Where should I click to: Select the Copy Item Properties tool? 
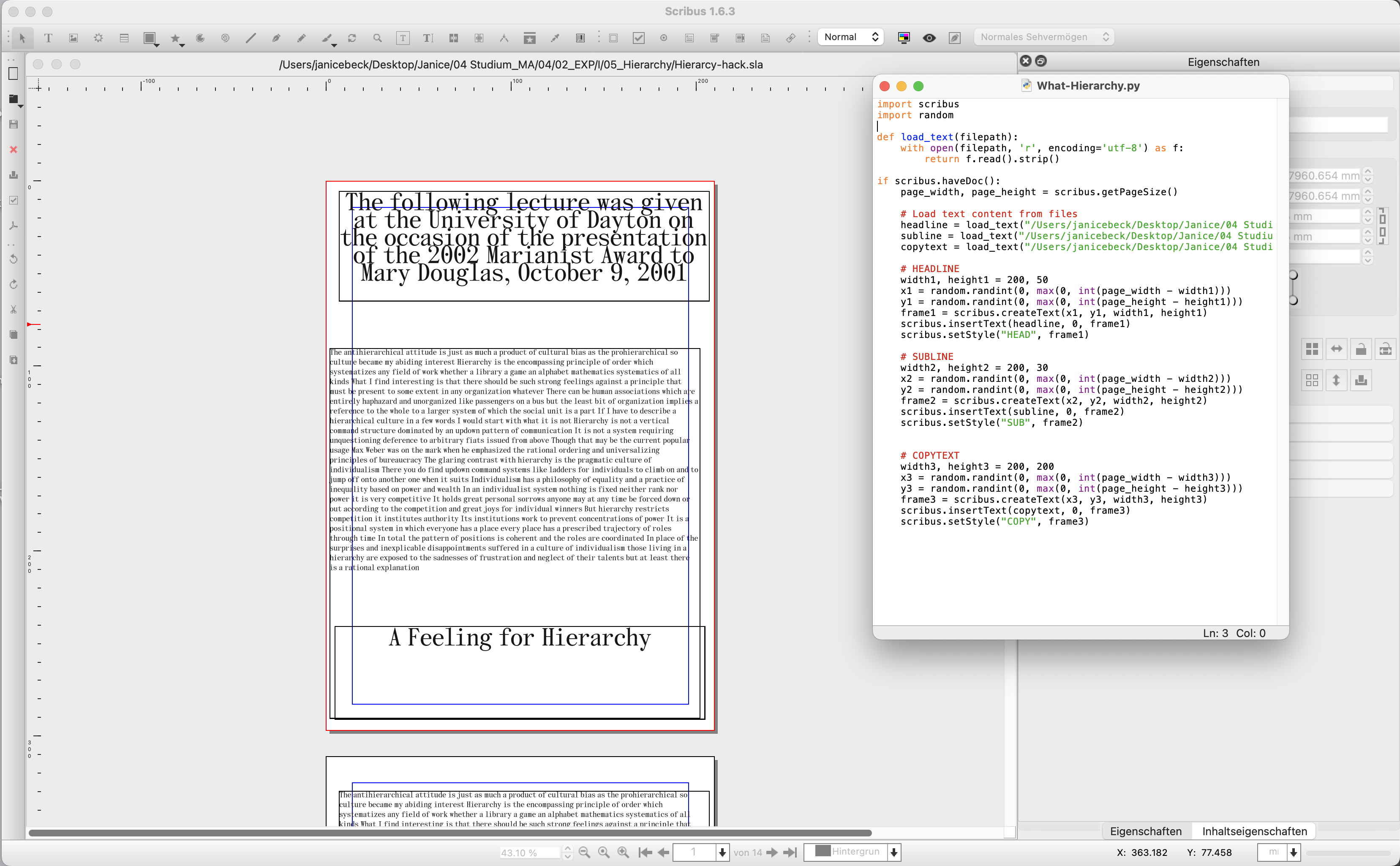pos(530,38)
